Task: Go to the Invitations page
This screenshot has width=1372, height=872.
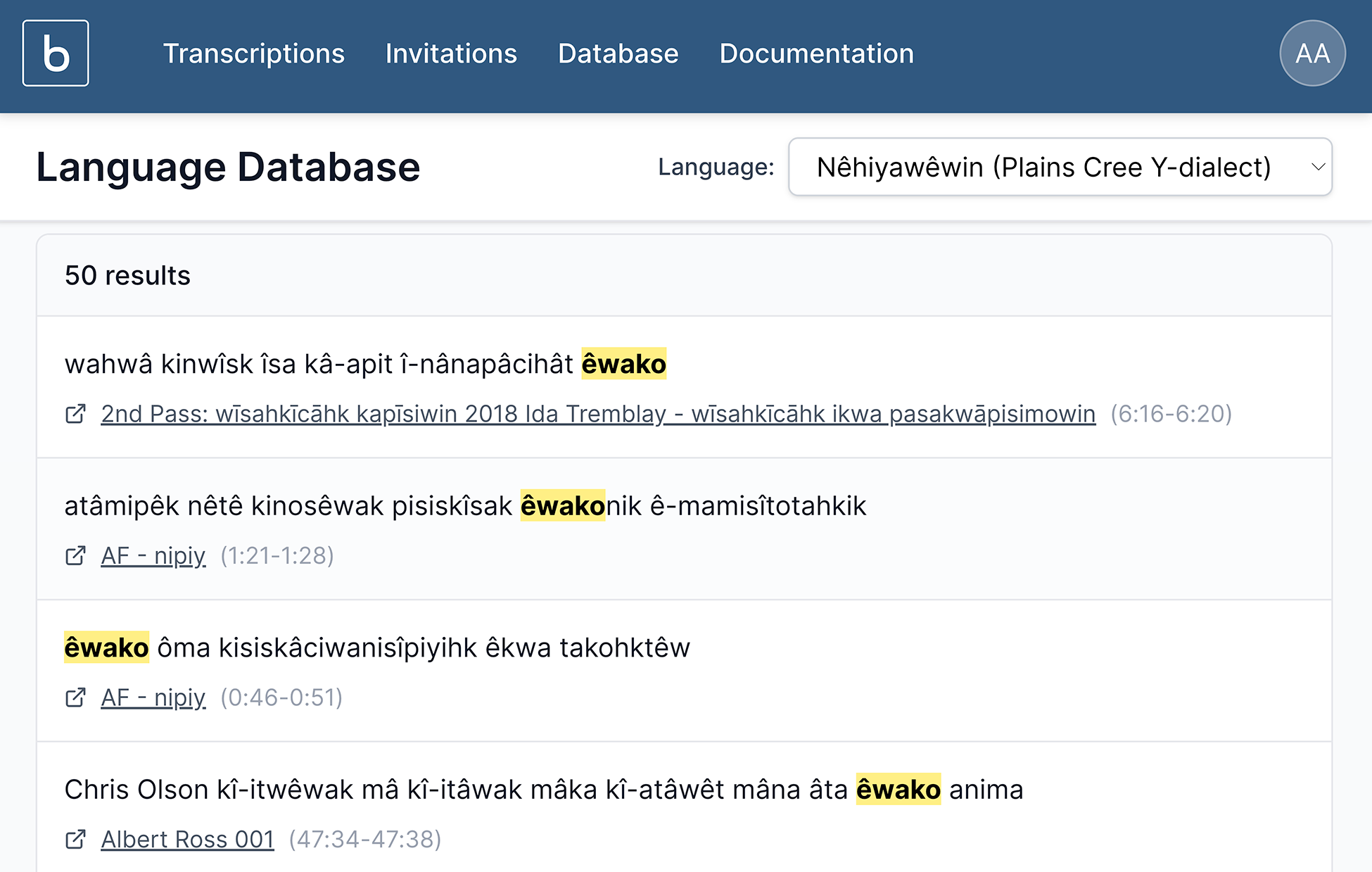Action: click(451, 53)
